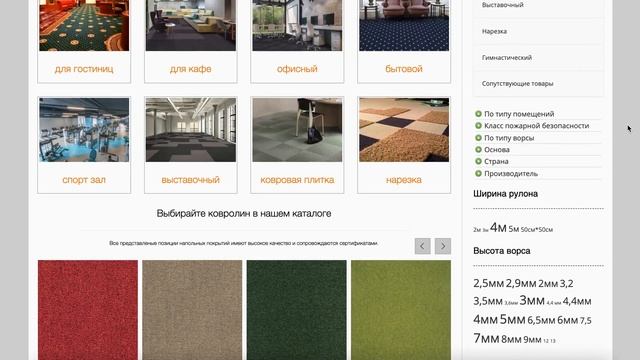
Task: Expand the 'По типу ворсы' filter
Action: point(504,138)
